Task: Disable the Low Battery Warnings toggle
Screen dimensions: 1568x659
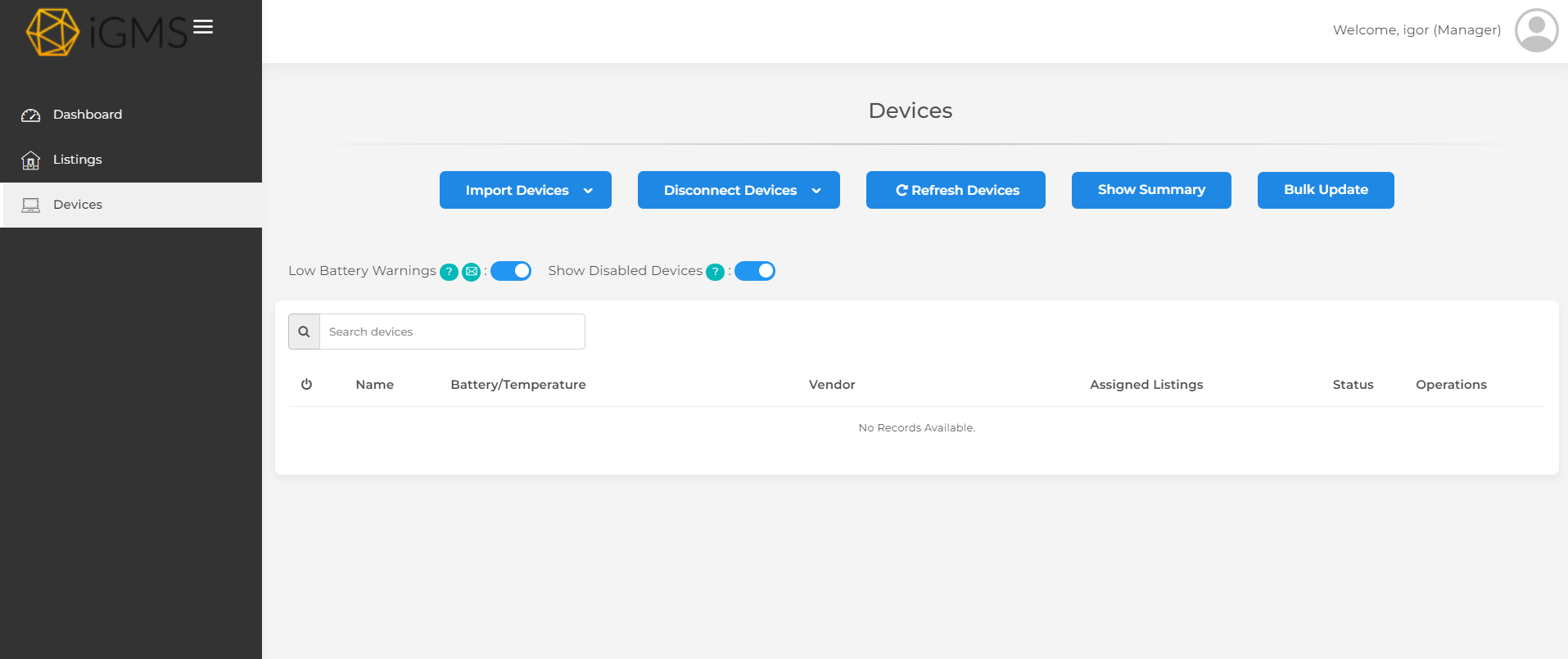Action: [x=511, y=271]
